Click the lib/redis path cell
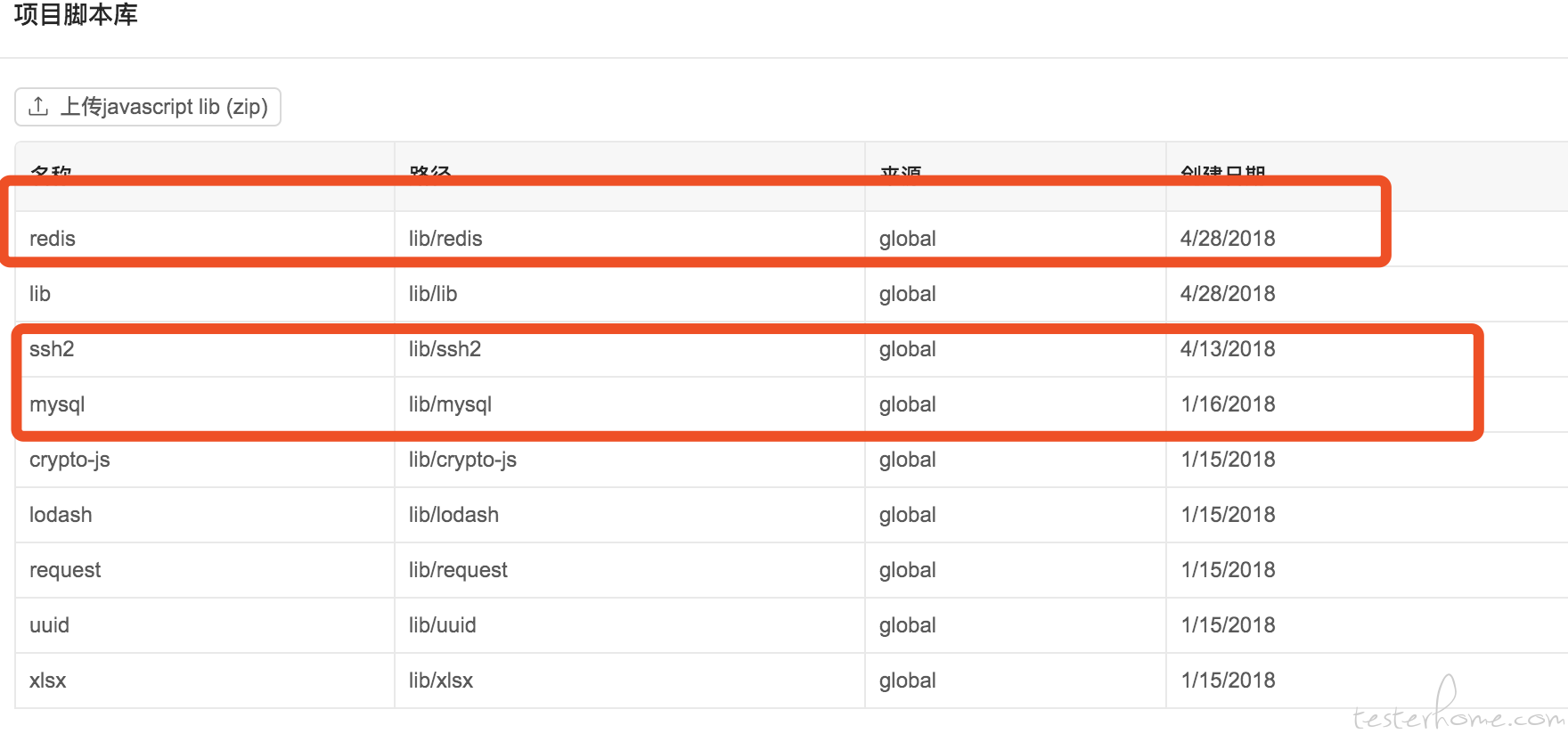The image size is (1568, 750). pyautogui.click(x=445, y=239)
